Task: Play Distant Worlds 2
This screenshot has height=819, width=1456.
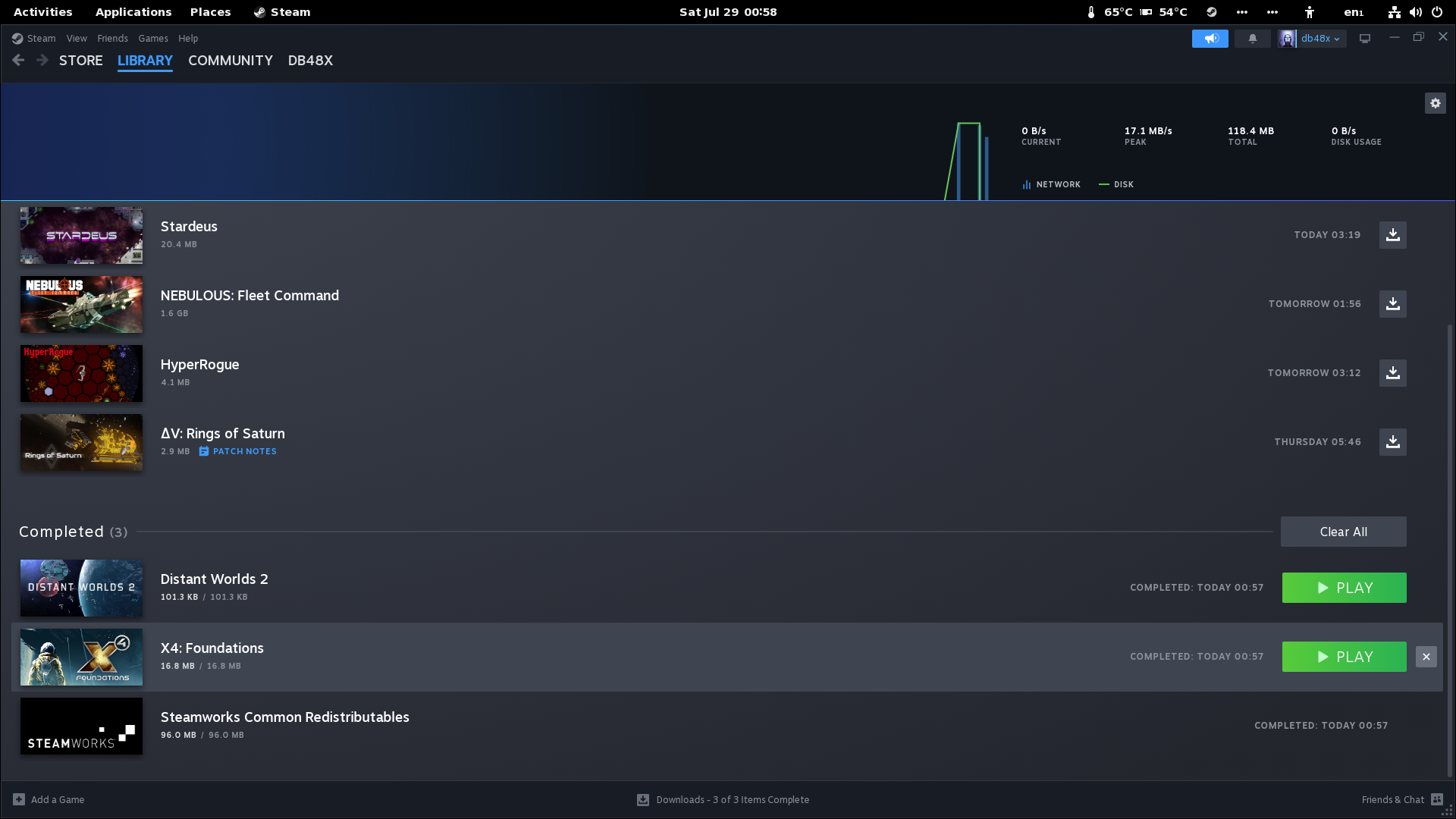Action: (x=1344, y=588)
